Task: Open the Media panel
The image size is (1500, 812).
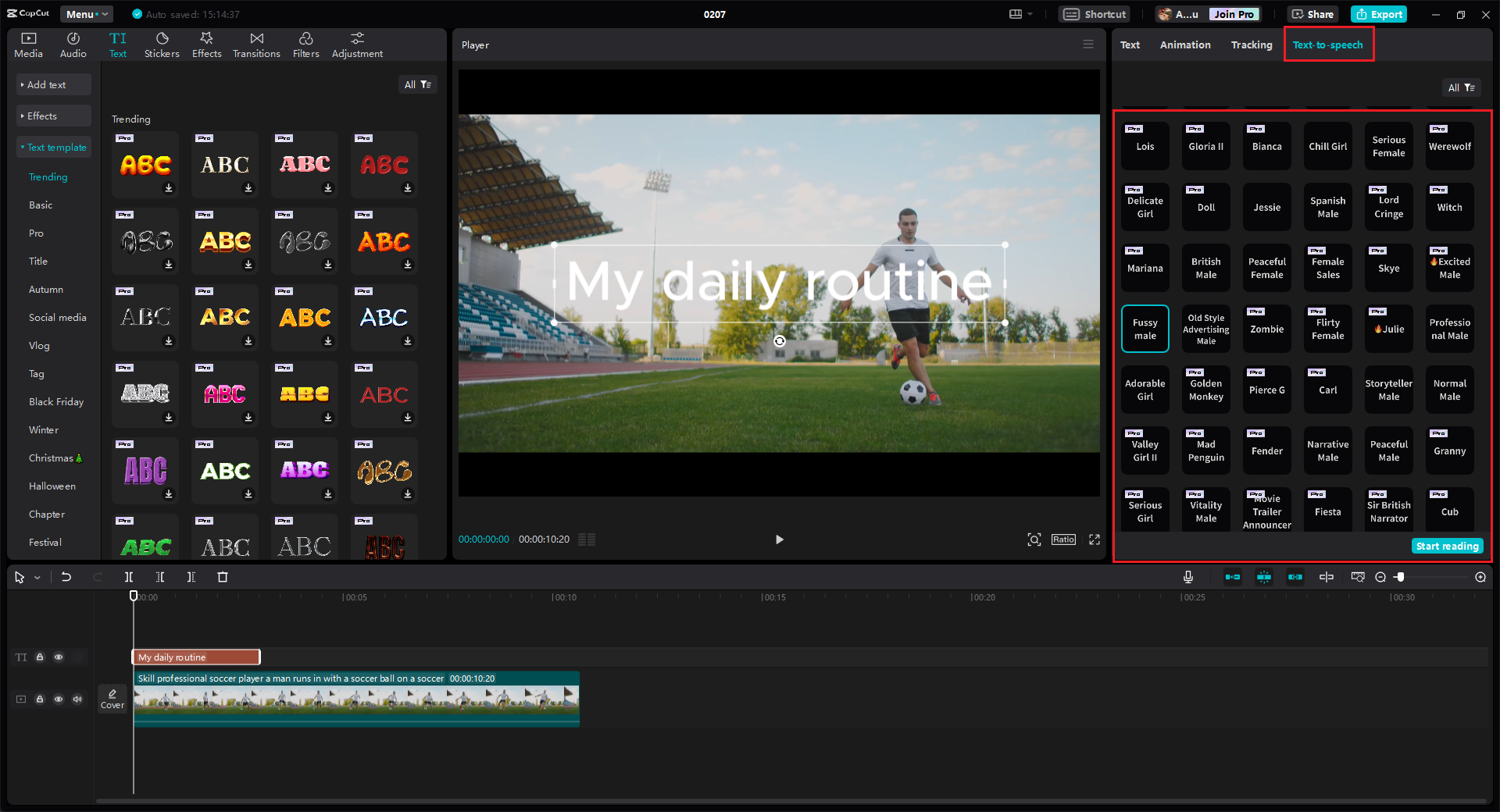Action: (x=29, y=45)
